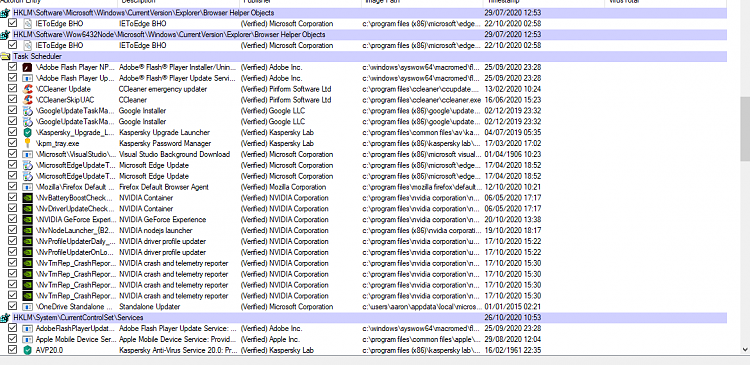The width and height of the screenshot is (750, 365).
Task: Click the NVIDIA GeForce Experi... entry icon
Action: pos(27,220)
